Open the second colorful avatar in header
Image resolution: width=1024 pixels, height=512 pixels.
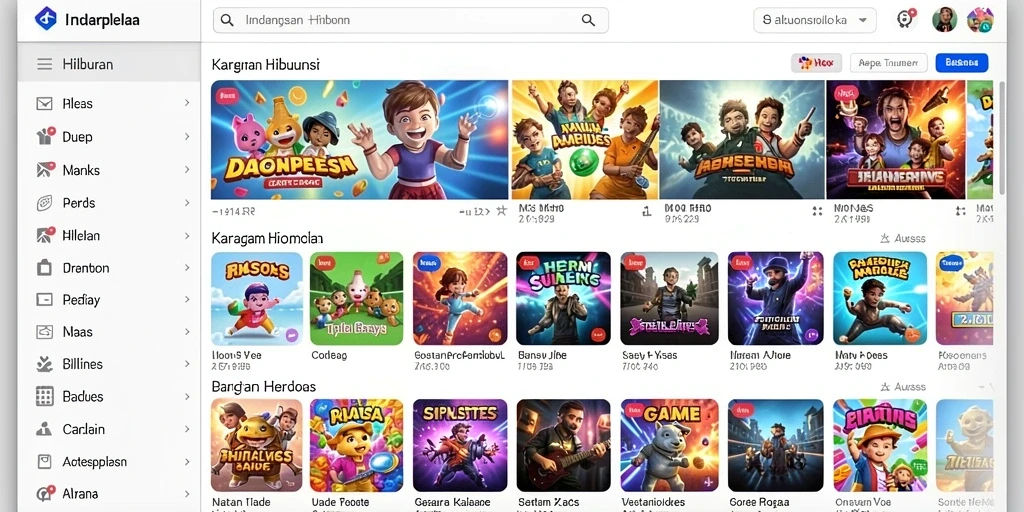pyautogui.click(x=980, y=20)
